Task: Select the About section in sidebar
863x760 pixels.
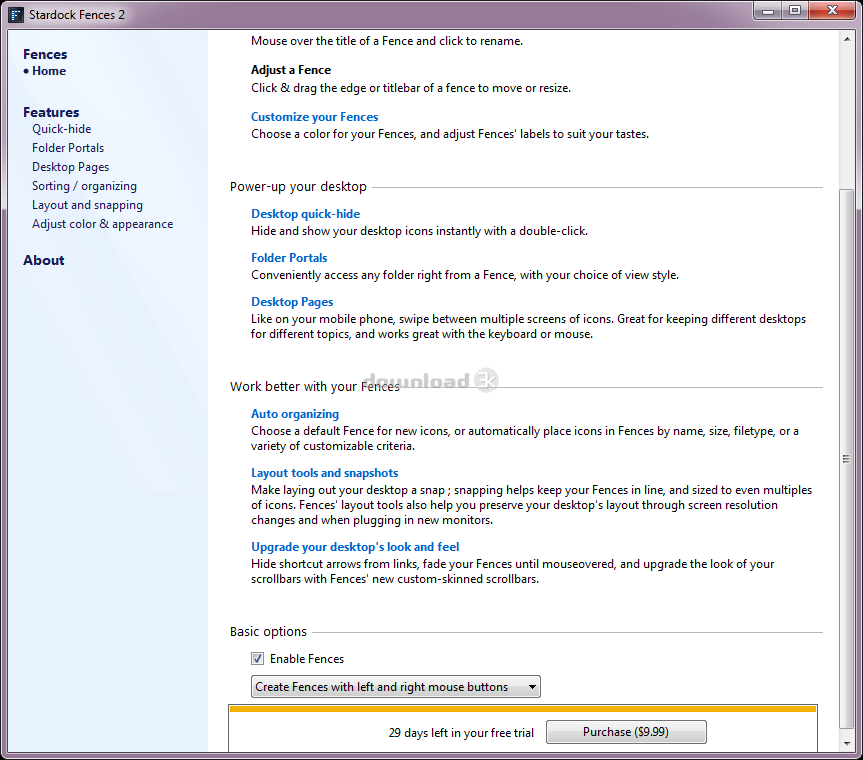Action: click(43, 260)
